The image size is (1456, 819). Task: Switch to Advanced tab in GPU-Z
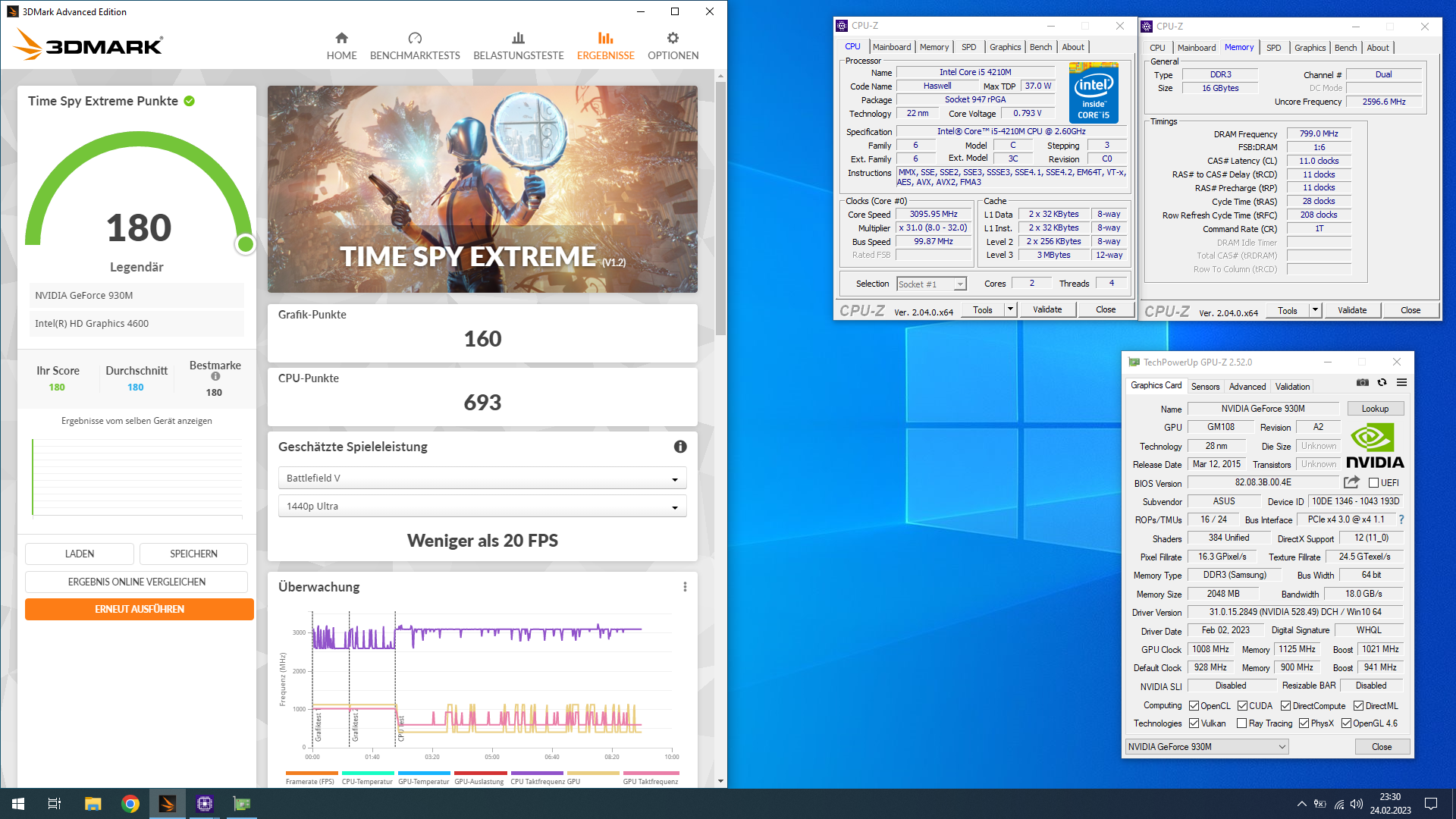1247,387
